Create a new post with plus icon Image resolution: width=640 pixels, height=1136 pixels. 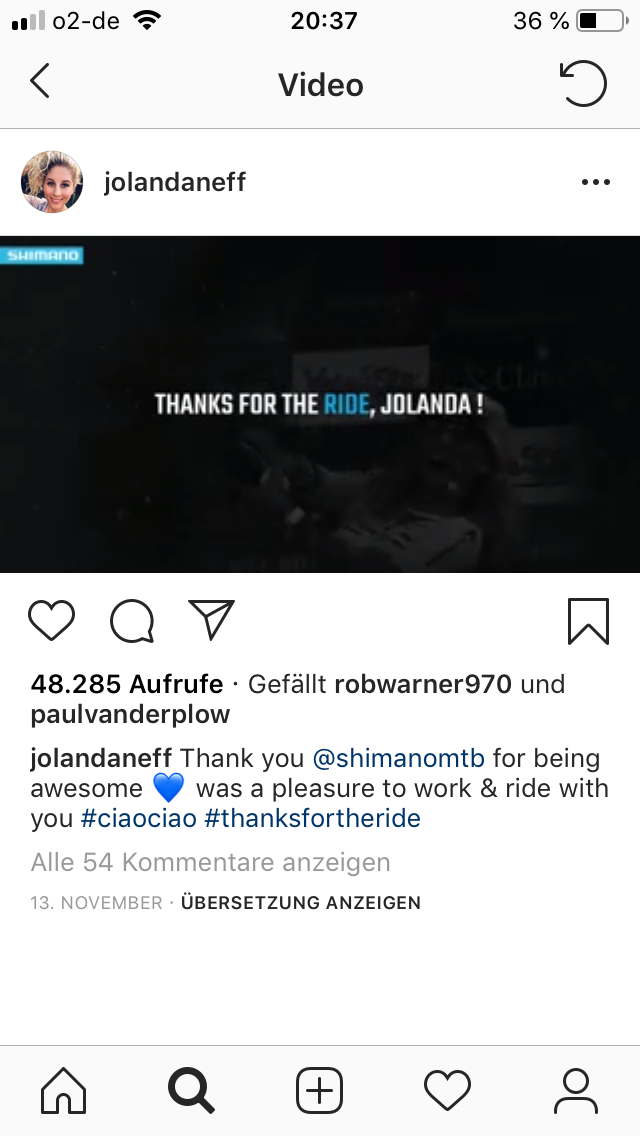point(319,1090)
